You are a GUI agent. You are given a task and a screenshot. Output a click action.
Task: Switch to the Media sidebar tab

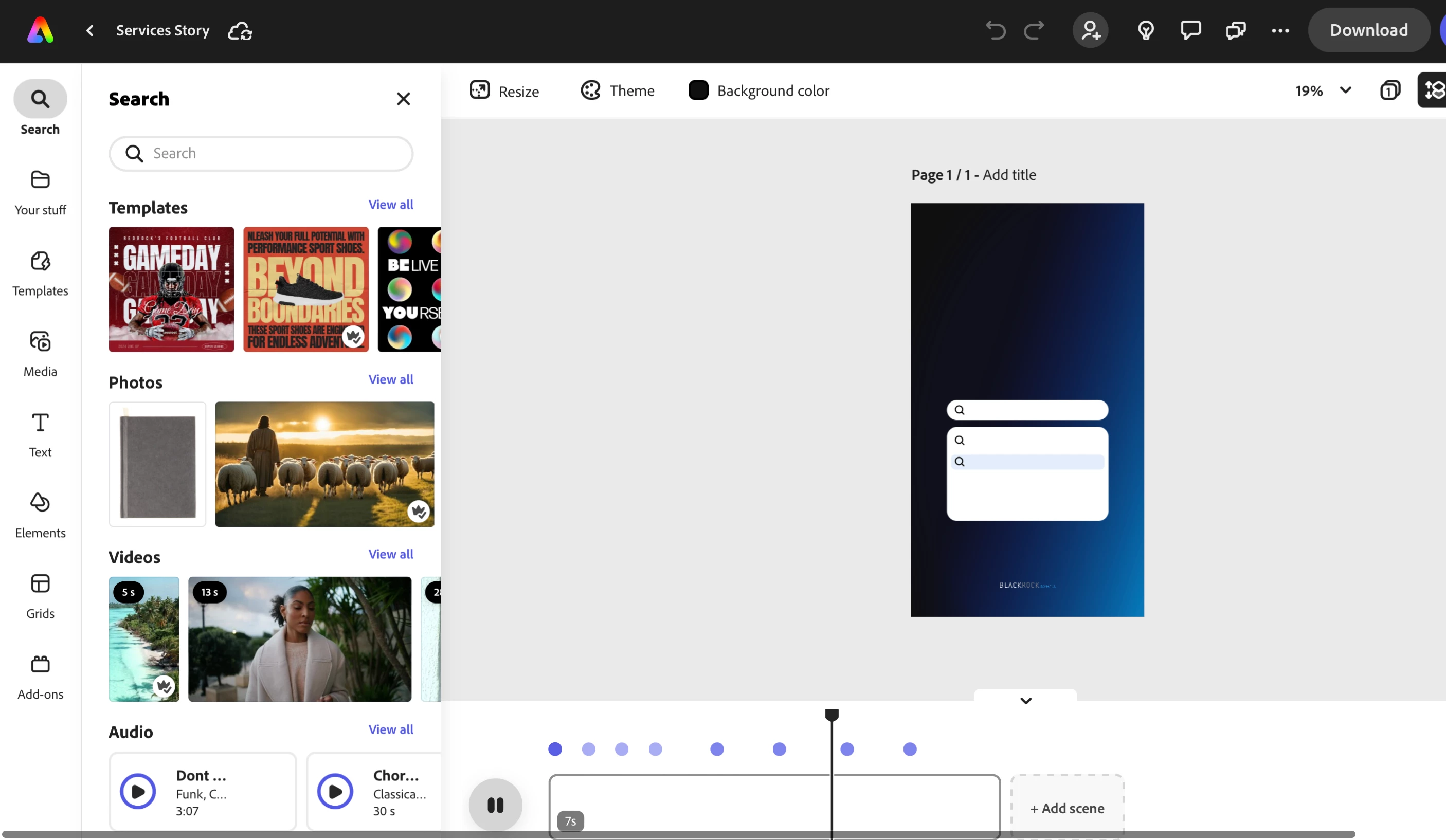[x=40, y=353]
